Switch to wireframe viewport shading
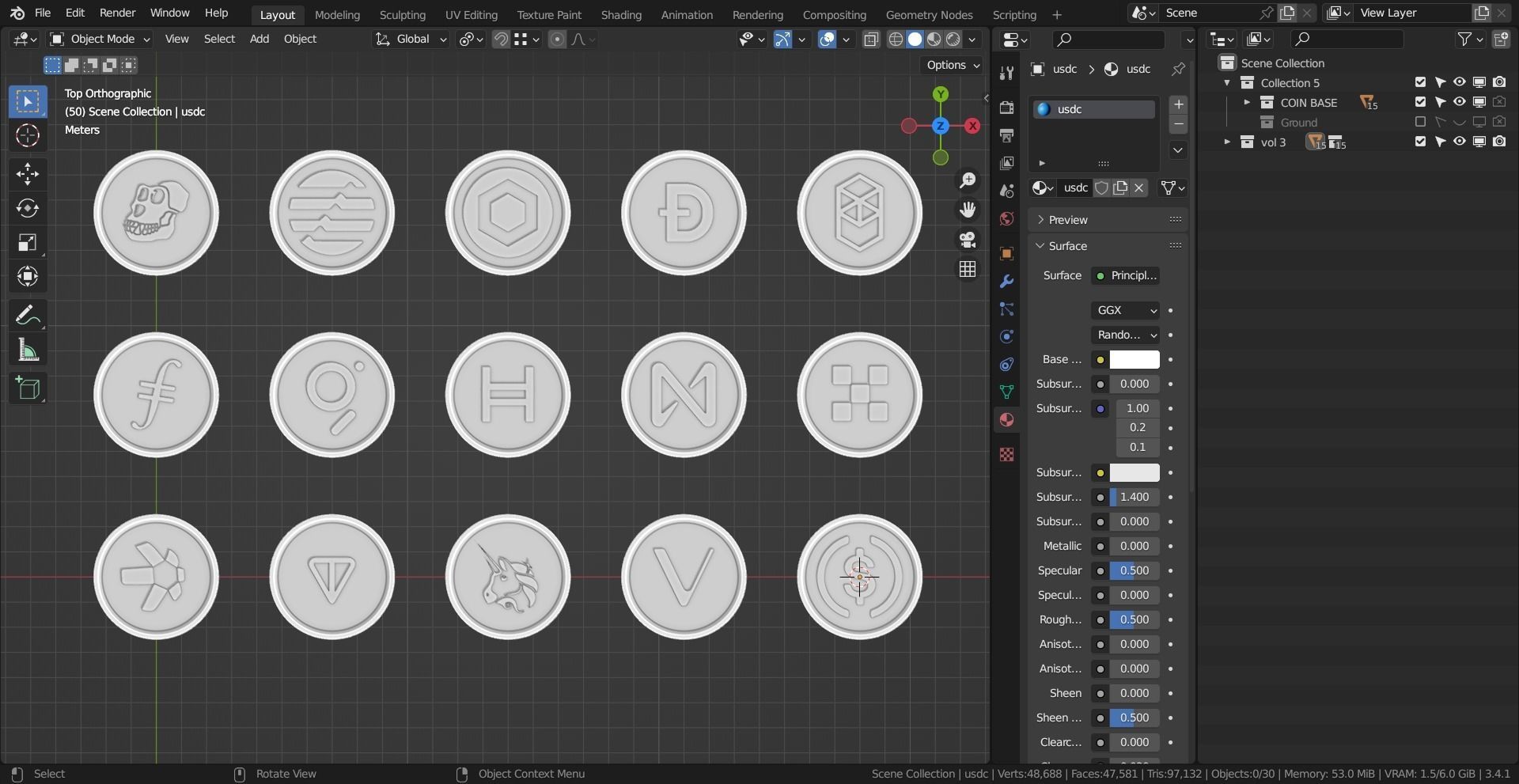 click(x=896, y=39)
